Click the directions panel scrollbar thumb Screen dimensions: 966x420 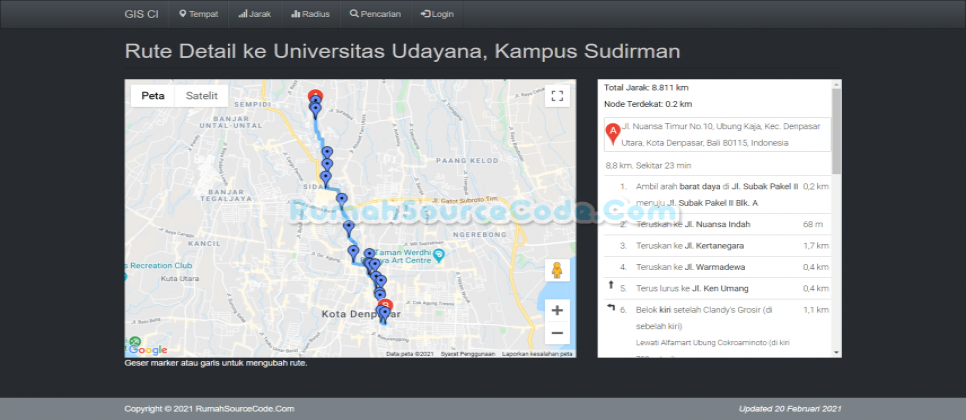[836, 131]
